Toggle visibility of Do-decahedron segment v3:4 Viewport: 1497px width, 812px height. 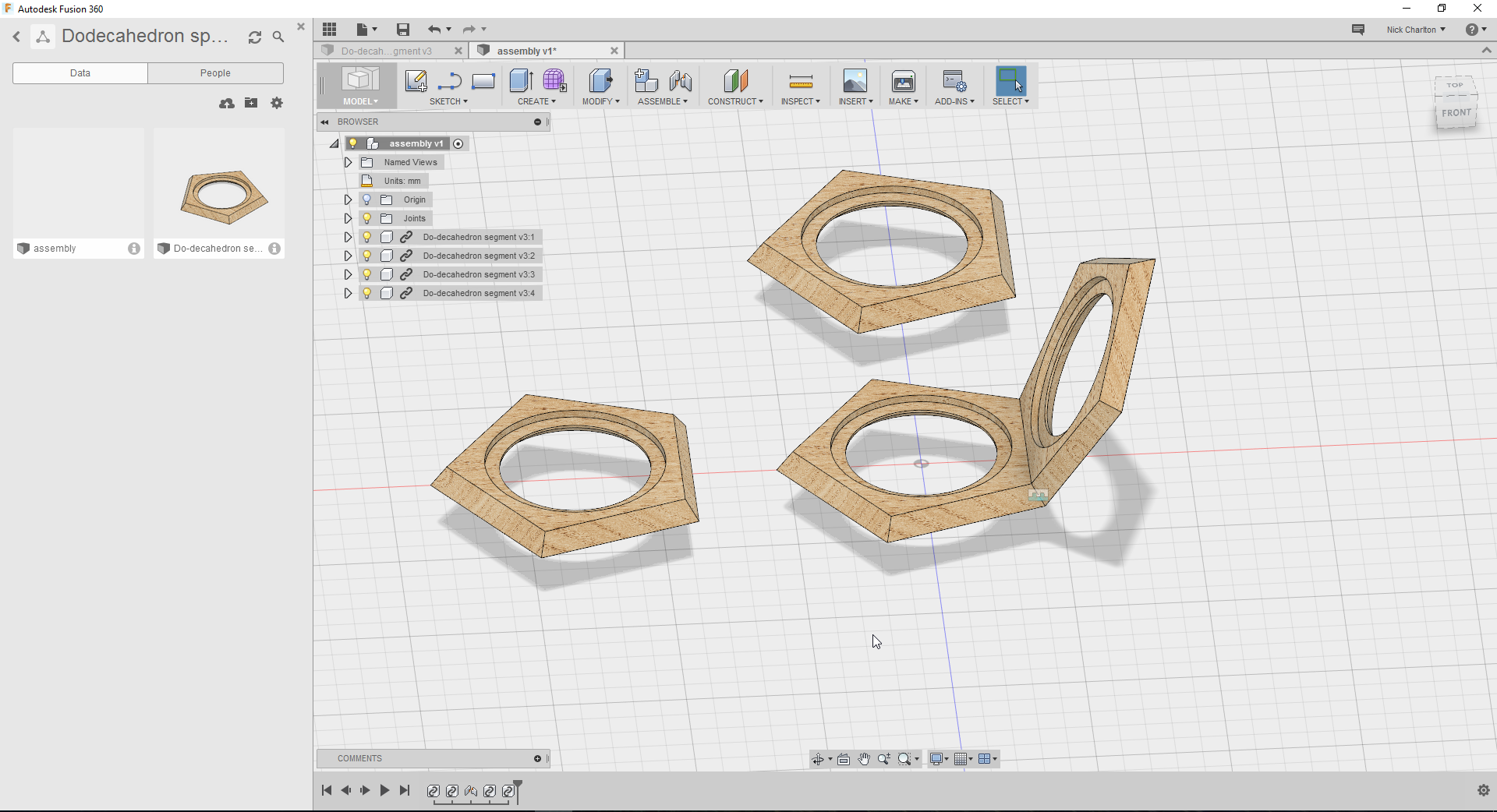(367, 293)
